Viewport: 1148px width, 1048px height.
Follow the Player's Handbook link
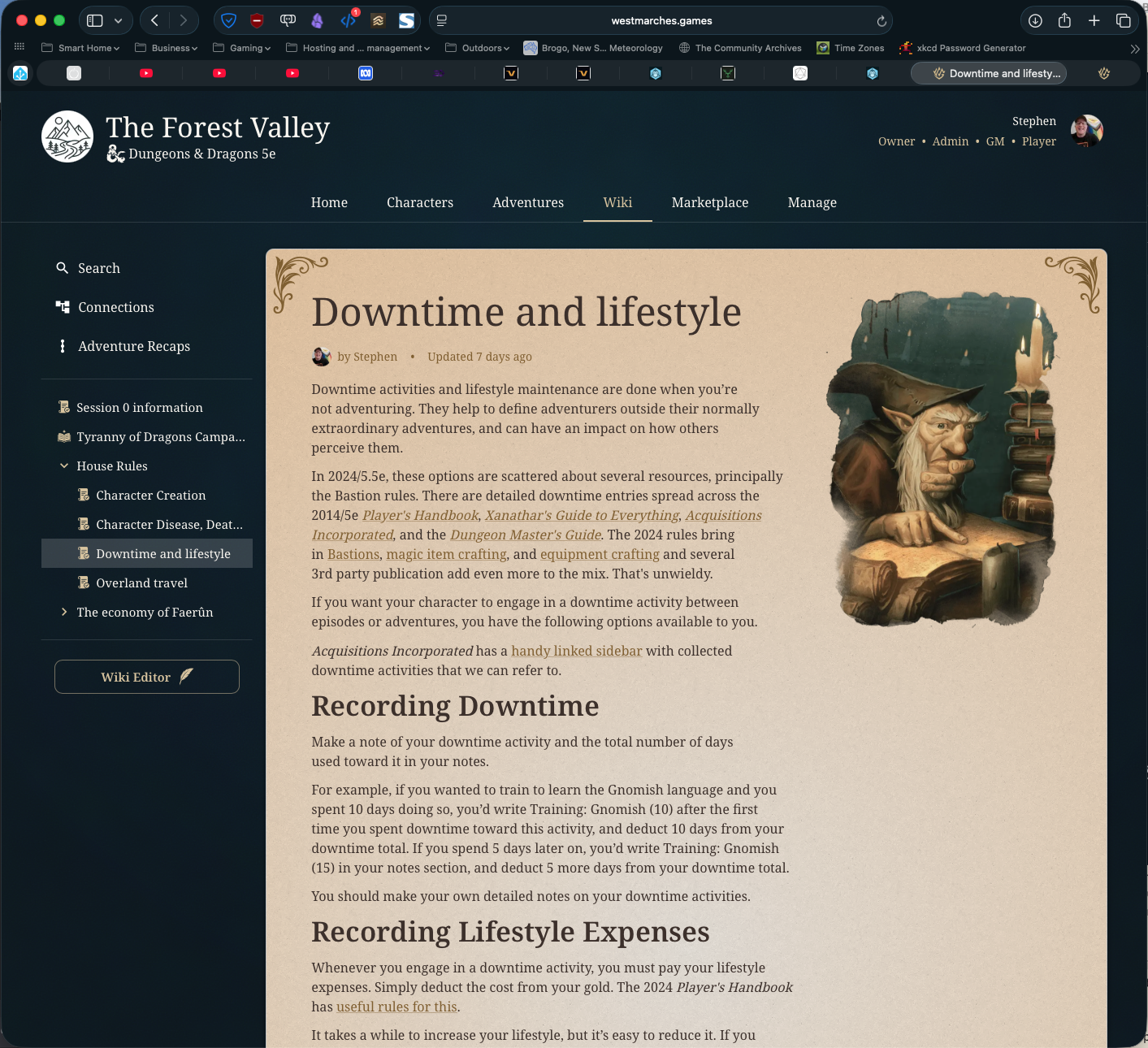[x=421, y=515]
